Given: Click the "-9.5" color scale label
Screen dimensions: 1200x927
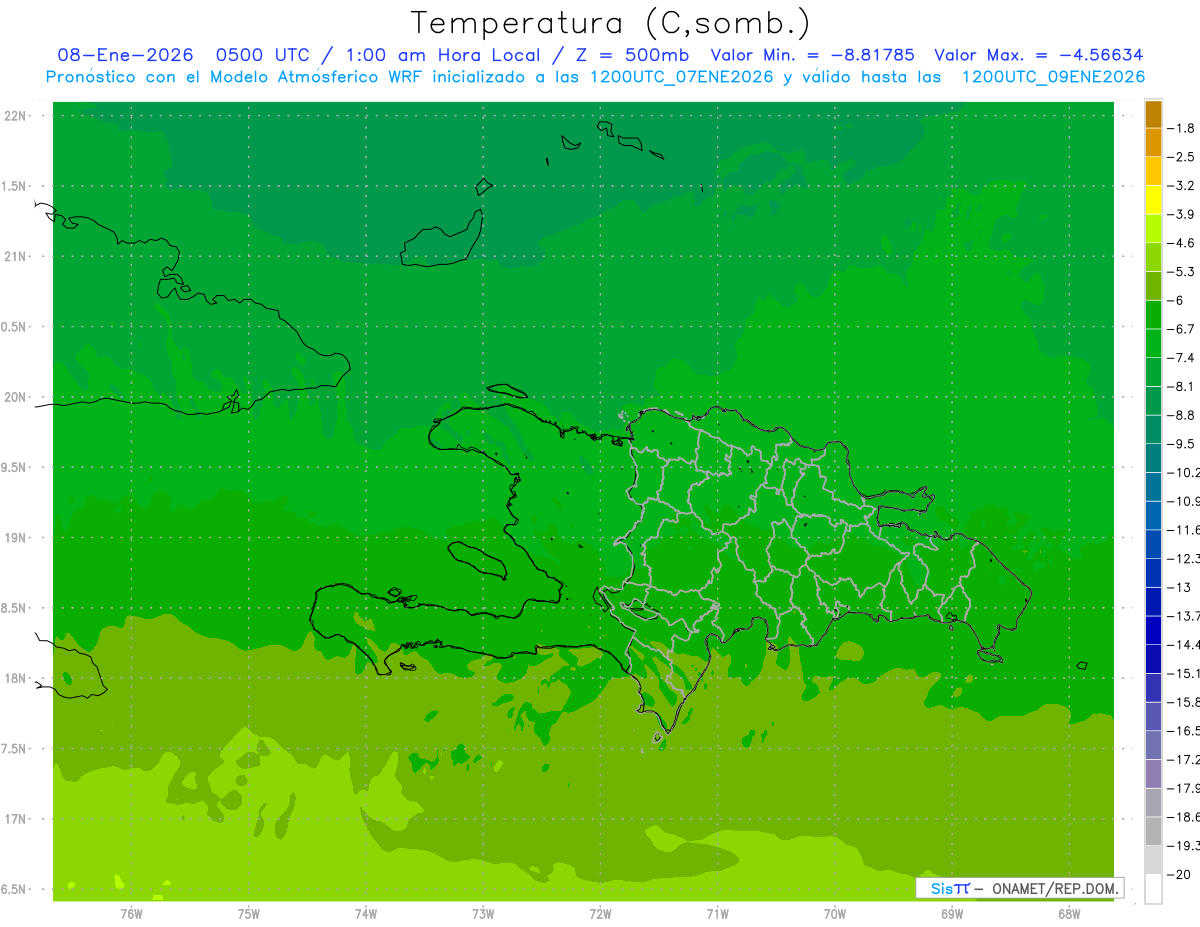Looking at the screenshot, I should tap(1181, 443).
